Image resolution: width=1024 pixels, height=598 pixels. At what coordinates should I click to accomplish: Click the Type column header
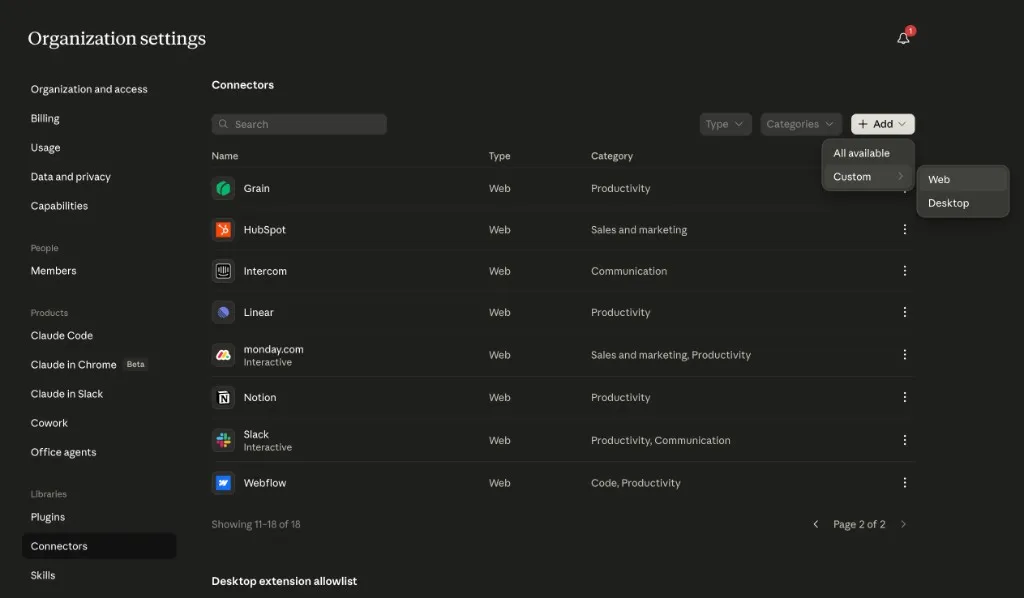coord(500,156)
